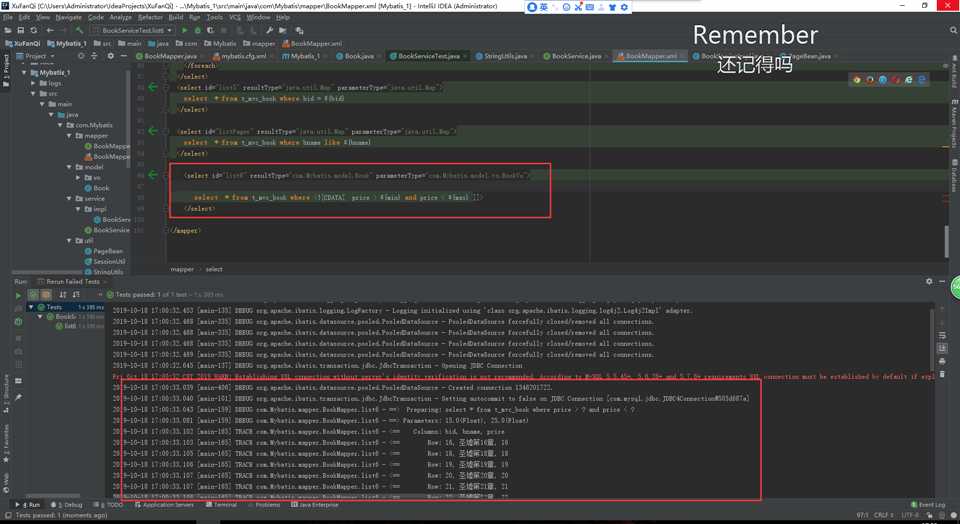
Task: Click the editor vertical scrollbar
Action: click(x=947, y=240)
